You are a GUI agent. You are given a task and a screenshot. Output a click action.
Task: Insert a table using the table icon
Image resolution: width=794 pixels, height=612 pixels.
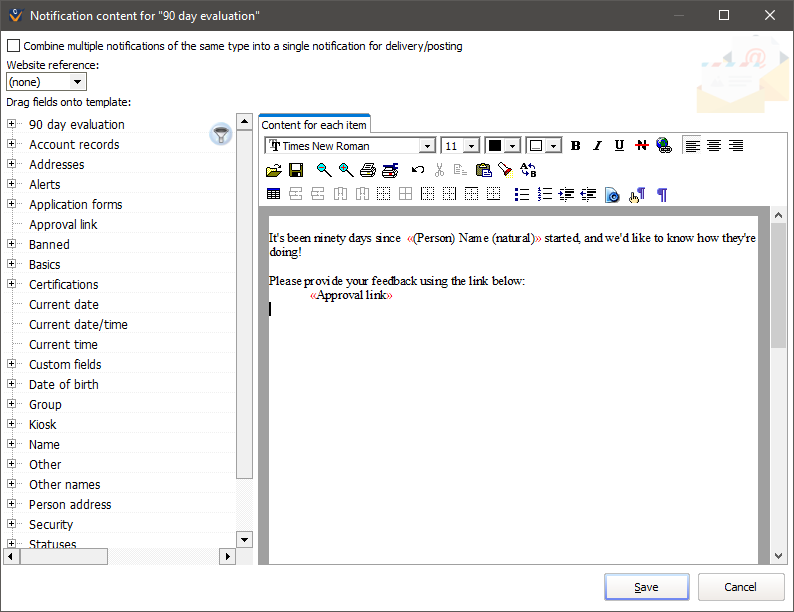point(274,195)
